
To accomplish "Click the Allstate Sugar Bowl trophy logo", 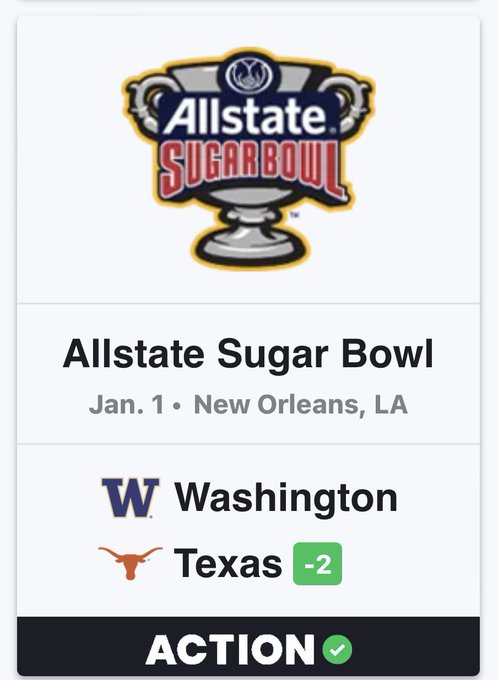I will pos(249,158).
